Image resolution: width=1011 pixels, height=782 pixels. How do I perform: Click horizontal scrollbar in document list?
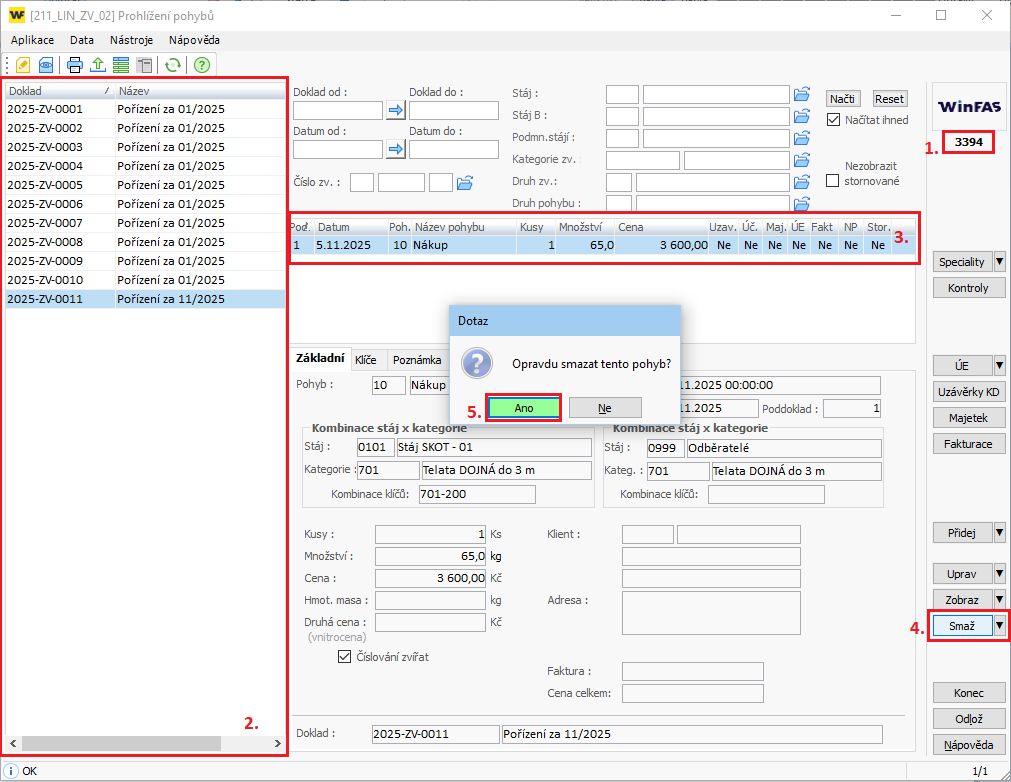[144, 745]
